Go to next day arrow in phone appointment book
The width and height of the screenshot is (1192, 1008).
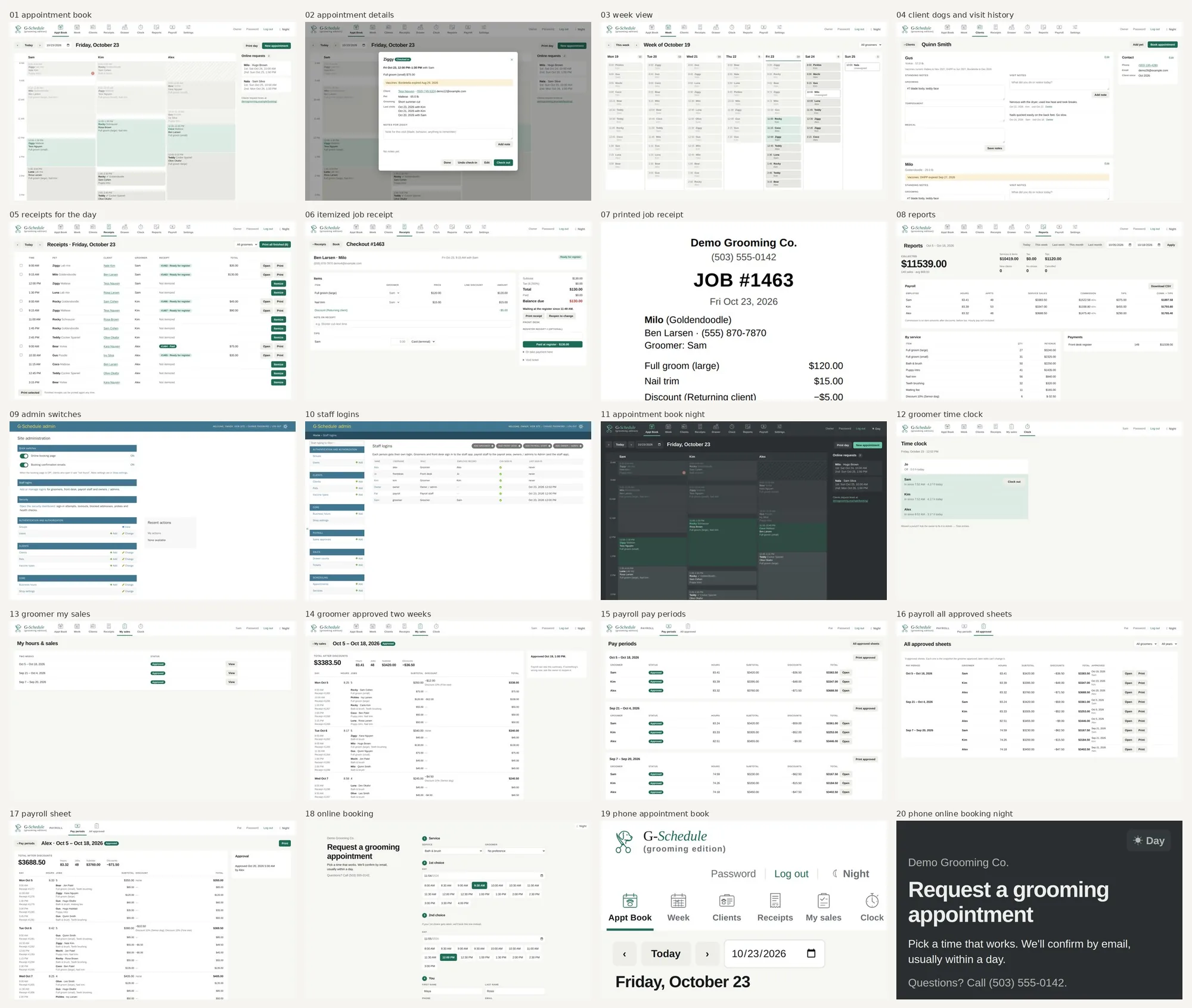coord(707,954)
